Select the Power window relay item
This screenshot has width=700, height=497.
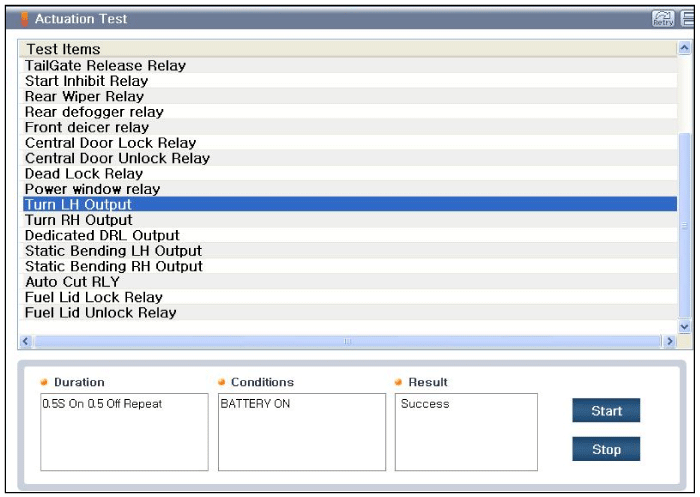coord(92,189)
